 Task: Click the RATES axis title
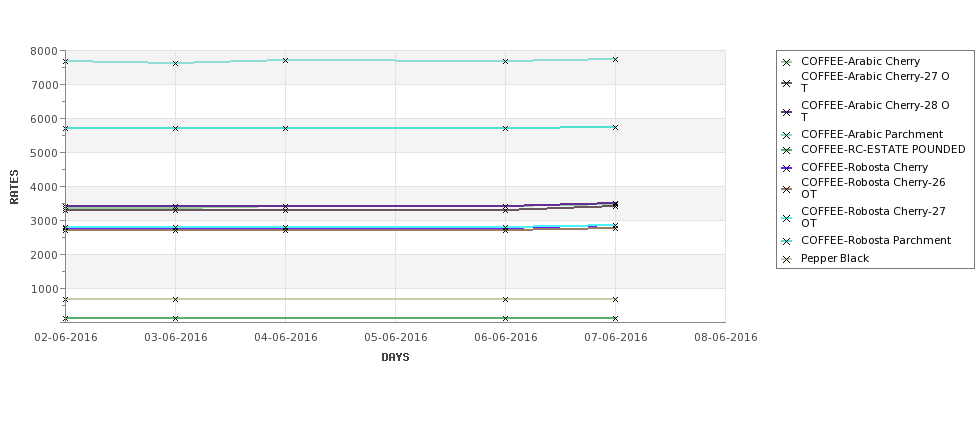pos(14,187)
